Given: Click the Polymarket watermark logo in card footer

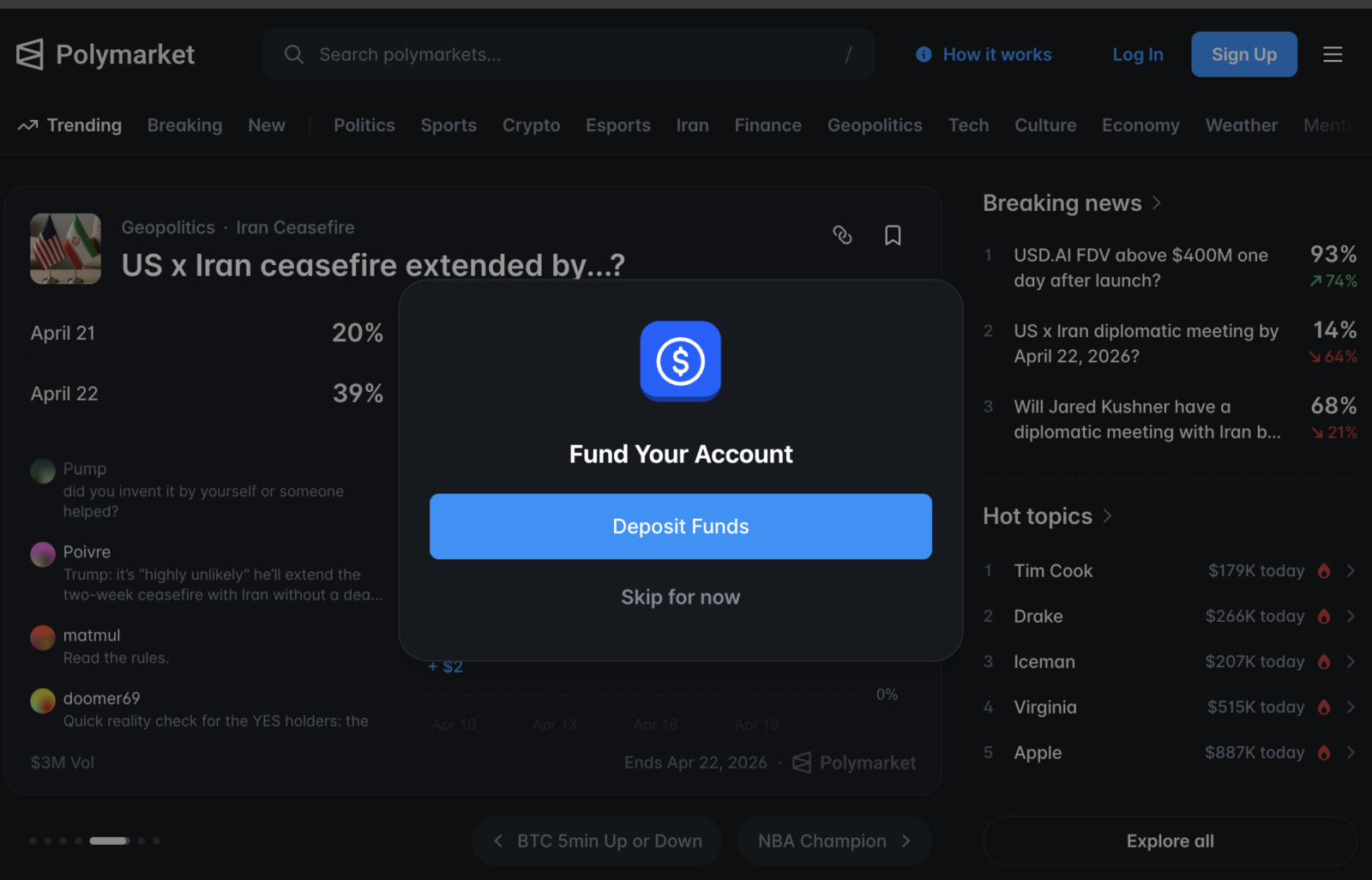Looking at the screenshot, I should [802, 762].
